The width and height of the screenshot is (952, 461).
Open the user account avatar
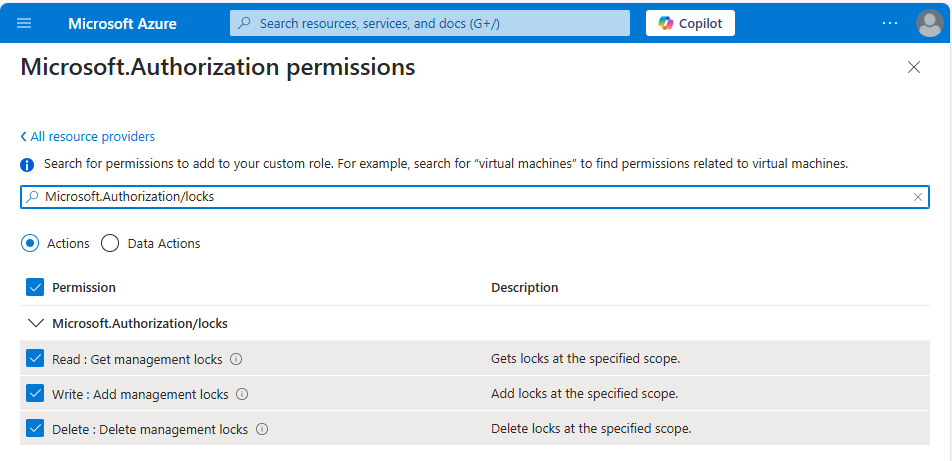(x=930, y=23)
